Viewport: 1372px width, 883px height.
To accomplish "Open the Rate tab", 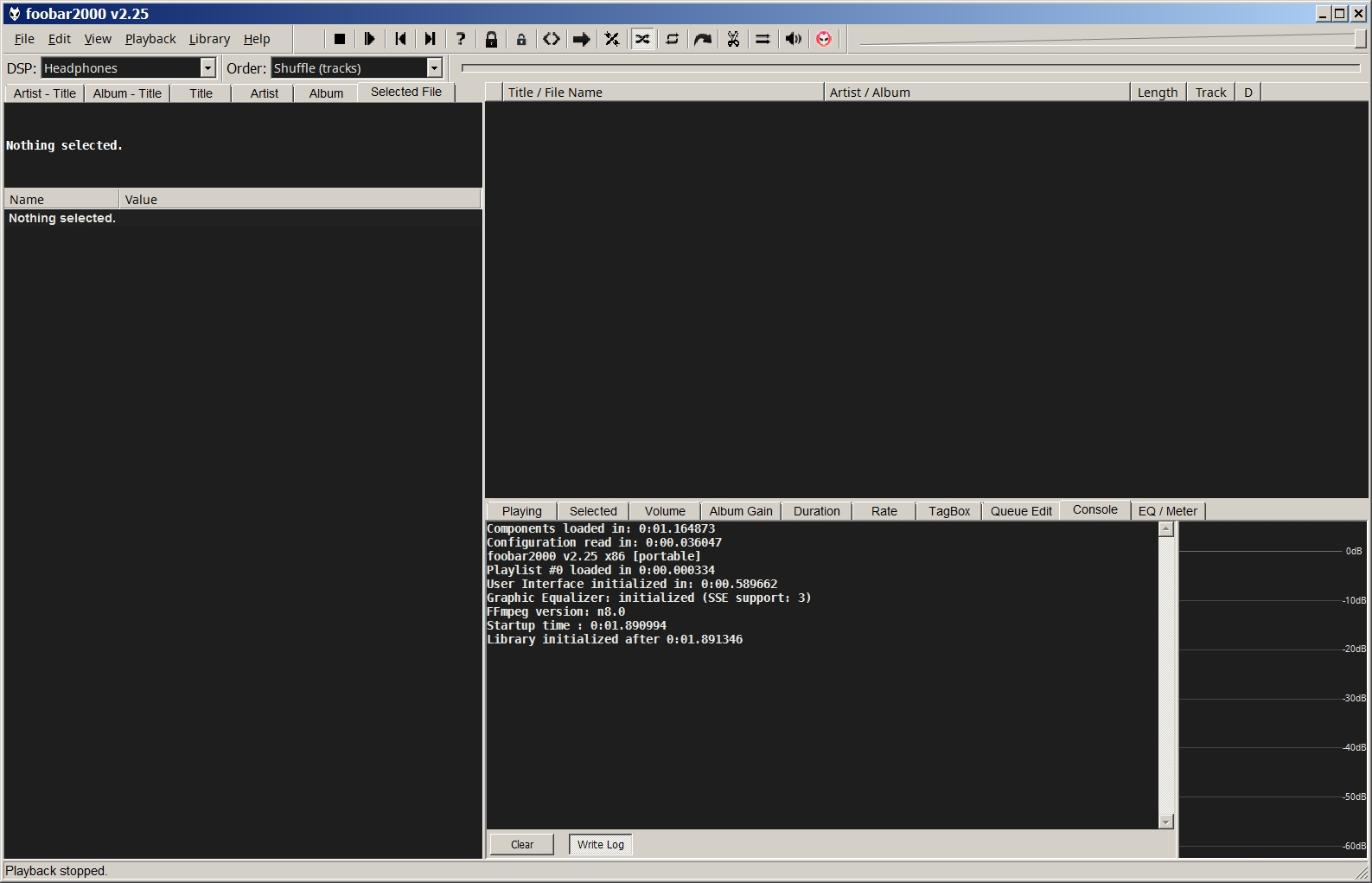I will (884, 511).
